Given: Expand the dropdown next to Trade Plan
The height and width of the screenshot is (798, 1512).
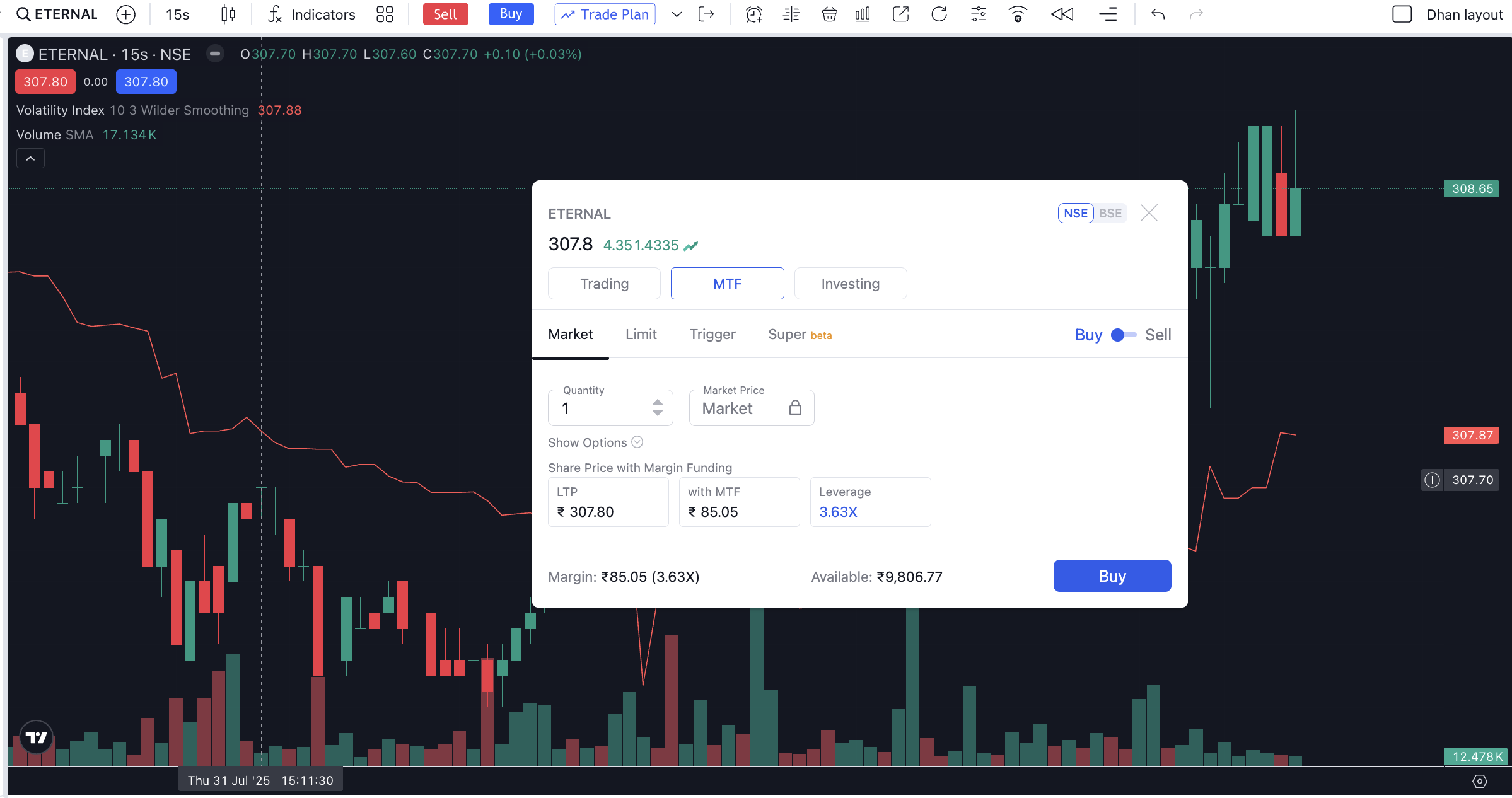Looking at the screenshot, I should [x=677, y=14].
